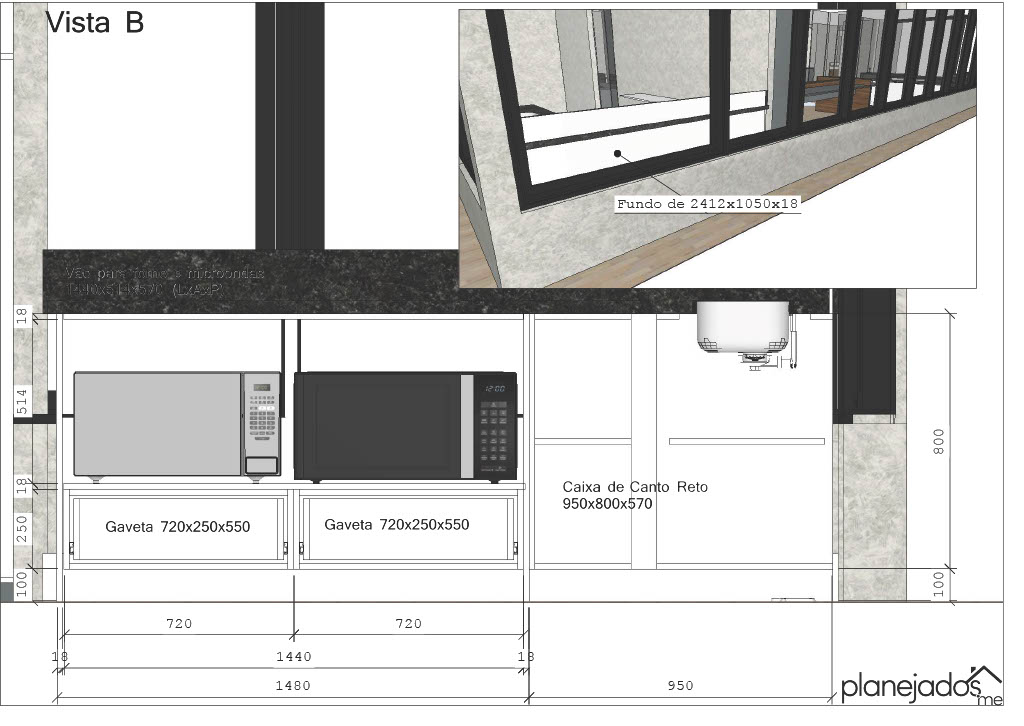
Task: Click the black microwave's 12:00 clock display
Action: (x=495, y=388)
